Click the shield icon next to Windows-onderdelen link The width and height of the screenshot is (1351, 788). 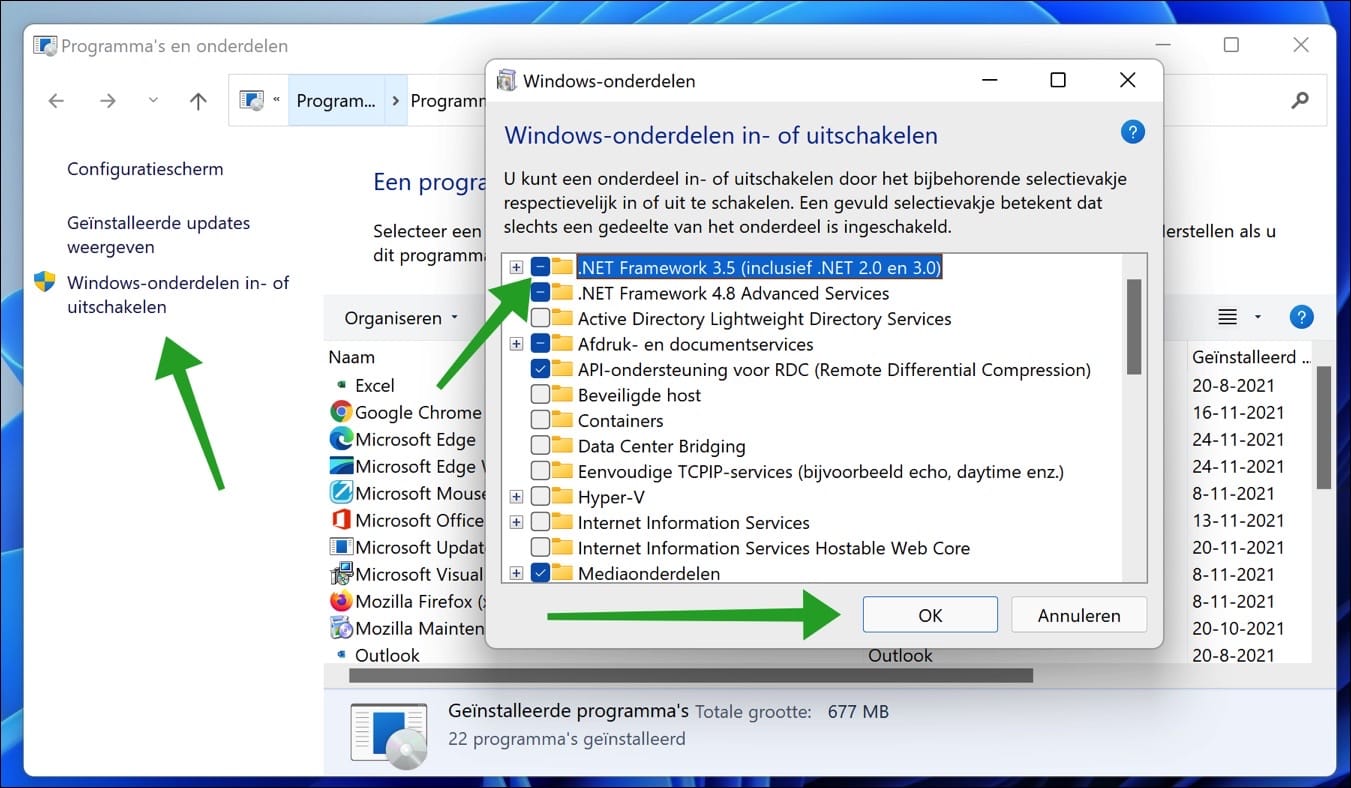pyautogui.click(x=44, y=281)
